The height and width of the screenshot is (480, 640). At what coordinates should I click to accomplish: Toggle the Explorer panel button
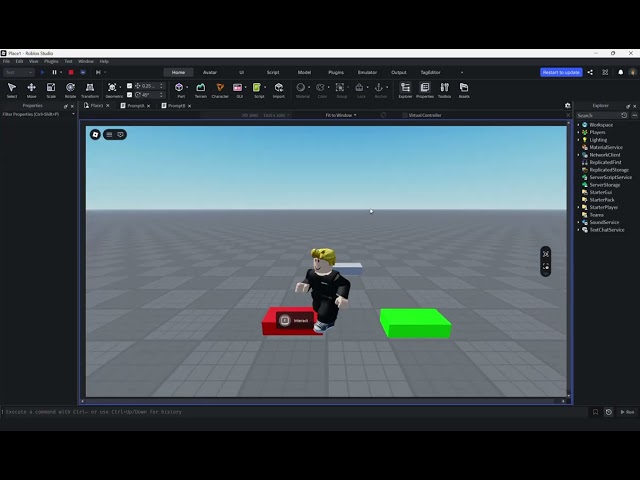pyautogui.click(x=405, y=90)
